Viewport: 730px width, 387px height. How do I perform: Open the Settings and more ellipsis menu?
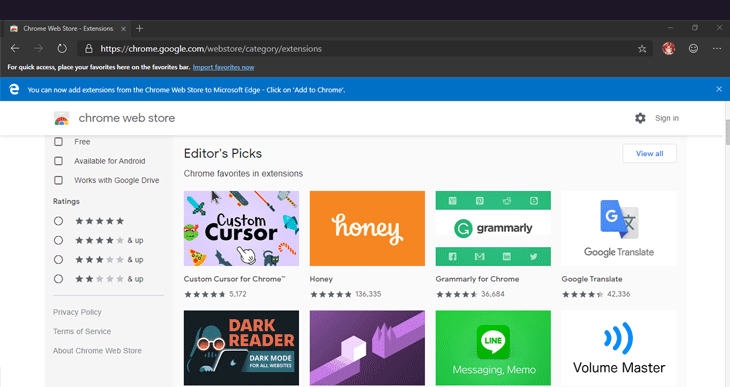[716, 48]
